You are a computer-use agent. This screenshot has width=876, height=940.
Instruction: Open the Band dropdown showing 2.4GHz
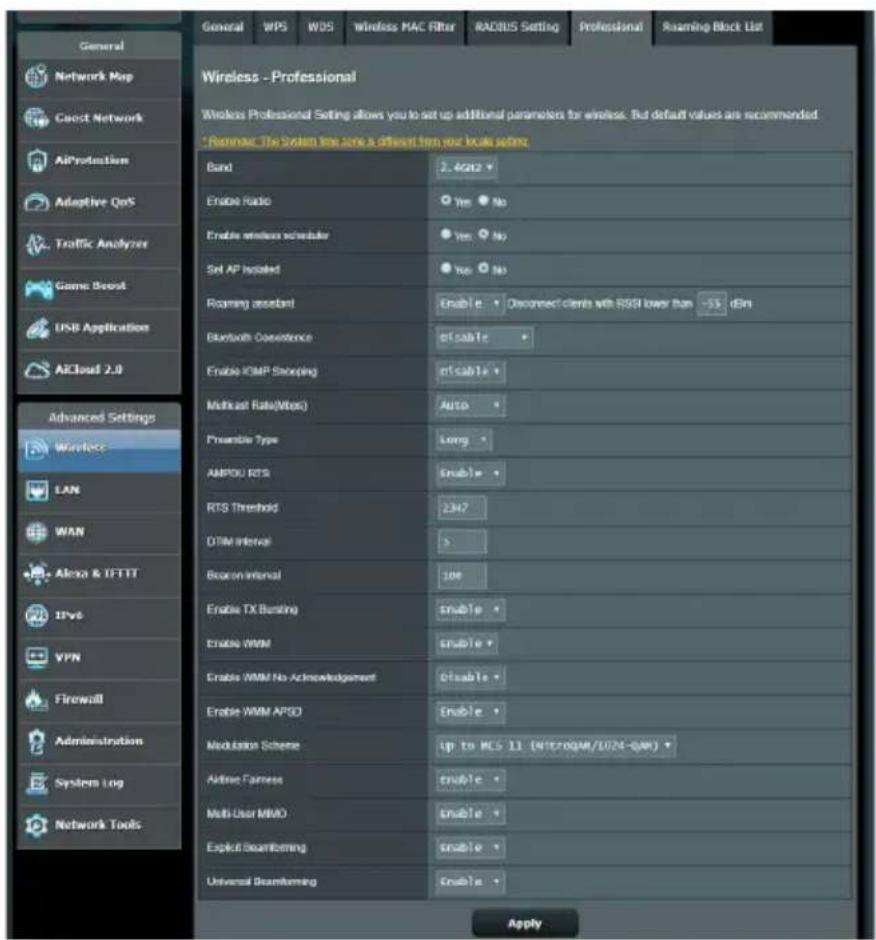pos(466,167)
